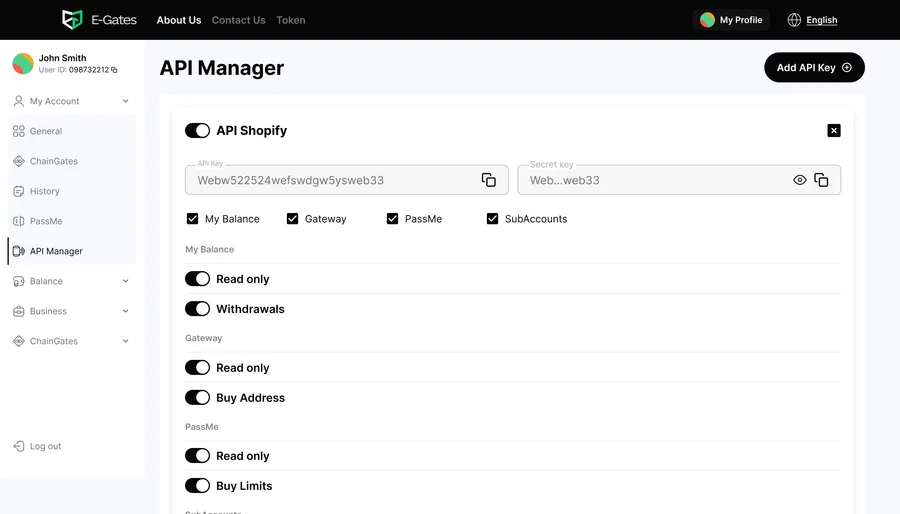Open Token in top navigation
The height and width of the screenshot is (514, 900).
click(290, 20)
